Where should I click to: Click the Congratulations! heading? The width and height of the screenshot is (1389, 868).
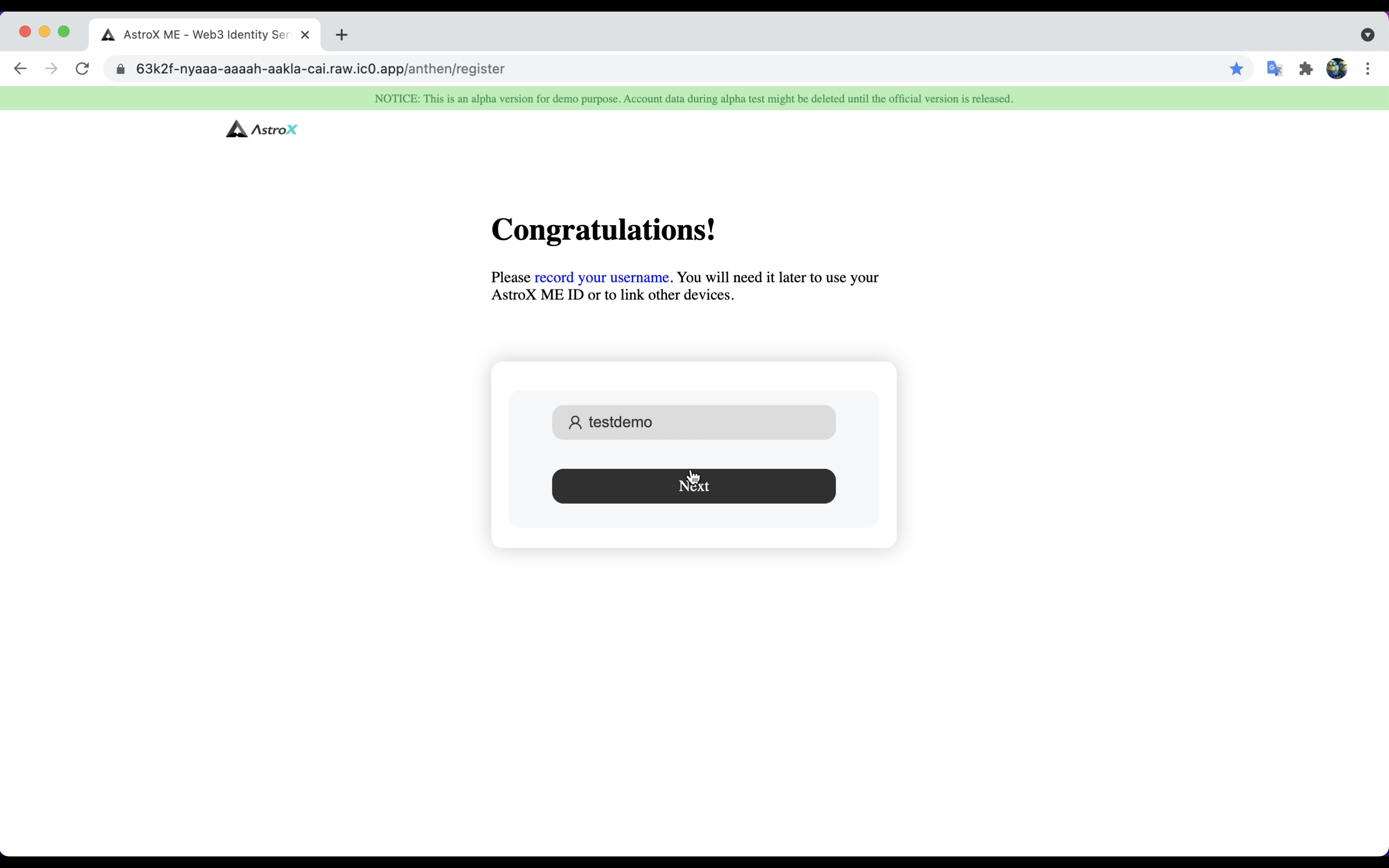pyautogui.click(x=603, y=230)
